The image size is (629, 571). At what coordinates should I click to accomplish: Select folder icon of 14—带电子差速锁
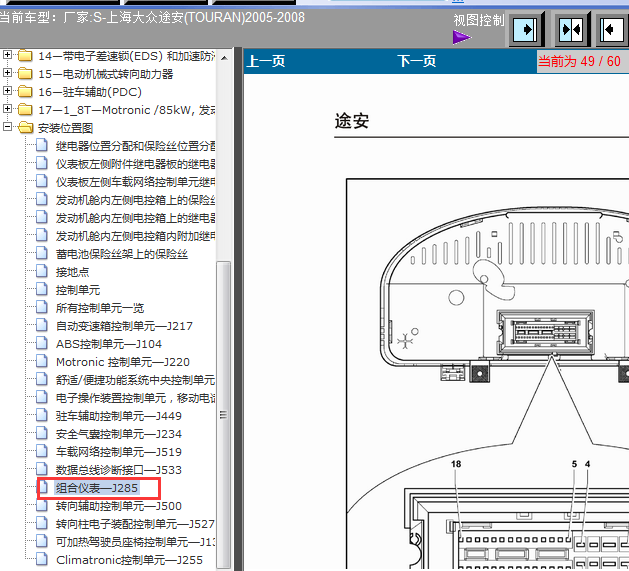pyautogui.click(x=25, y=55)
